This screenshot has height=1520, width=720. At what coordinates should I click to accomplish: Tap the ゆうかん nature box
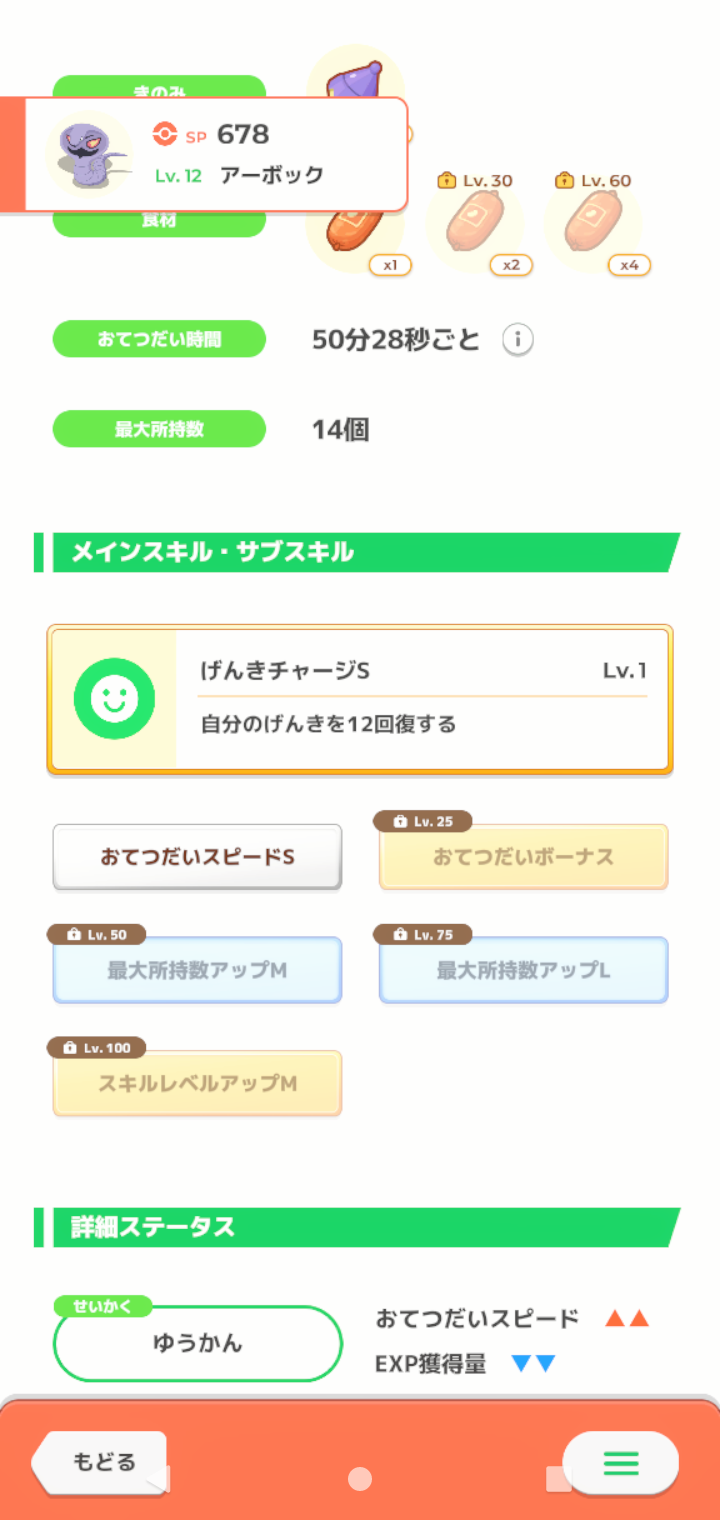[197, 1343]
